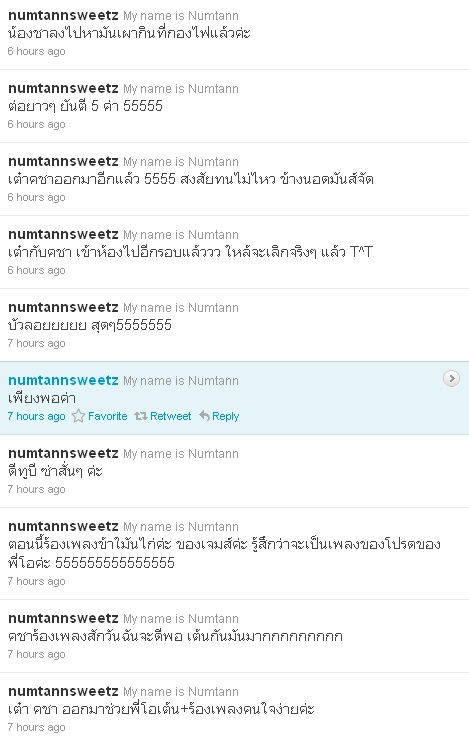
Task: Open "6 hours ago" under "ต่อยาวๆ ยันตี 5" tweet
Action: (x=37, y=124)
